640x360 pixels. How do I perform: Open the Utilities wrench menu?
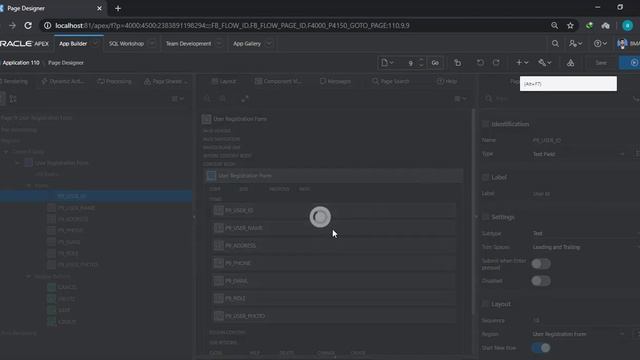pos(544,63)
